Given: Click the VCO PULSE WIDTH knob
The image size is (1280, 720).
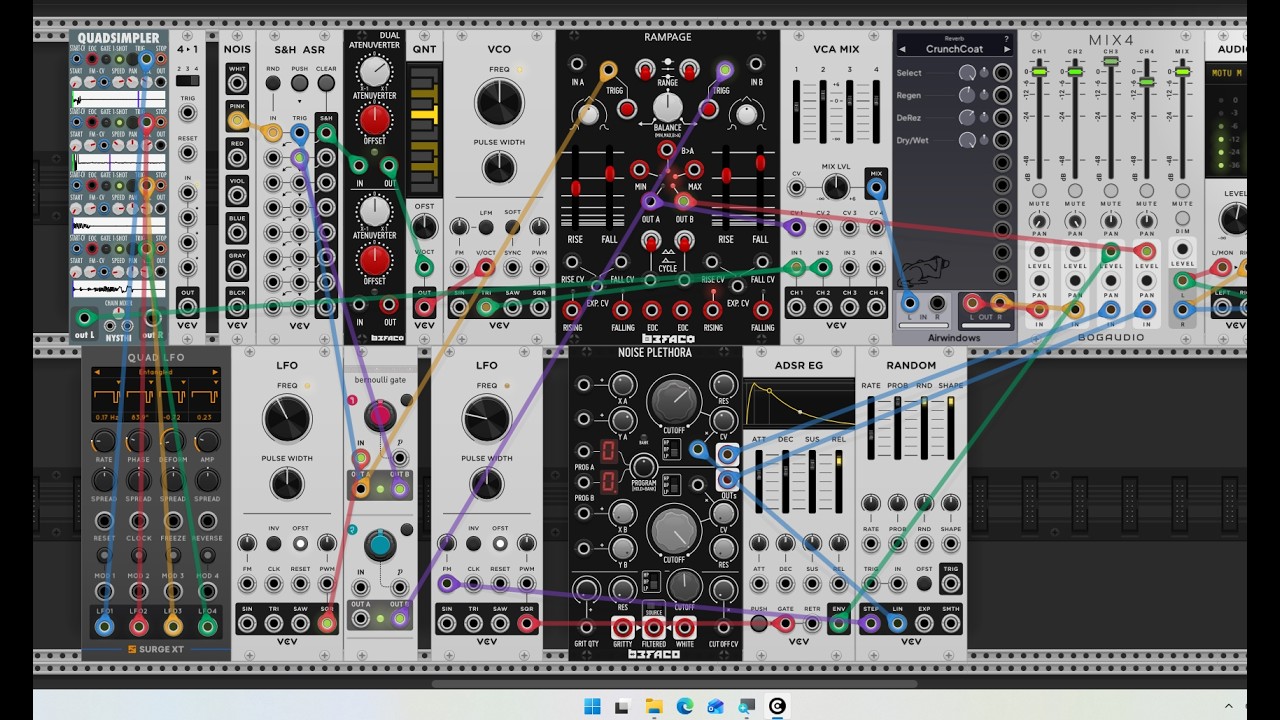Looking at the screenshot, I should pyautogui.click(x=499, y=167).
